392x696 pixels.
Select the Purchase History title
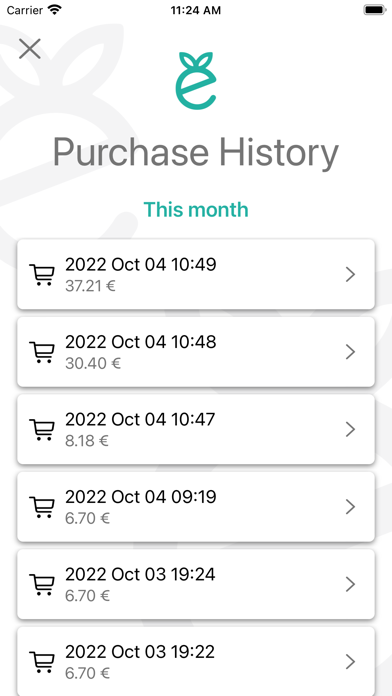tap(196, 153)
